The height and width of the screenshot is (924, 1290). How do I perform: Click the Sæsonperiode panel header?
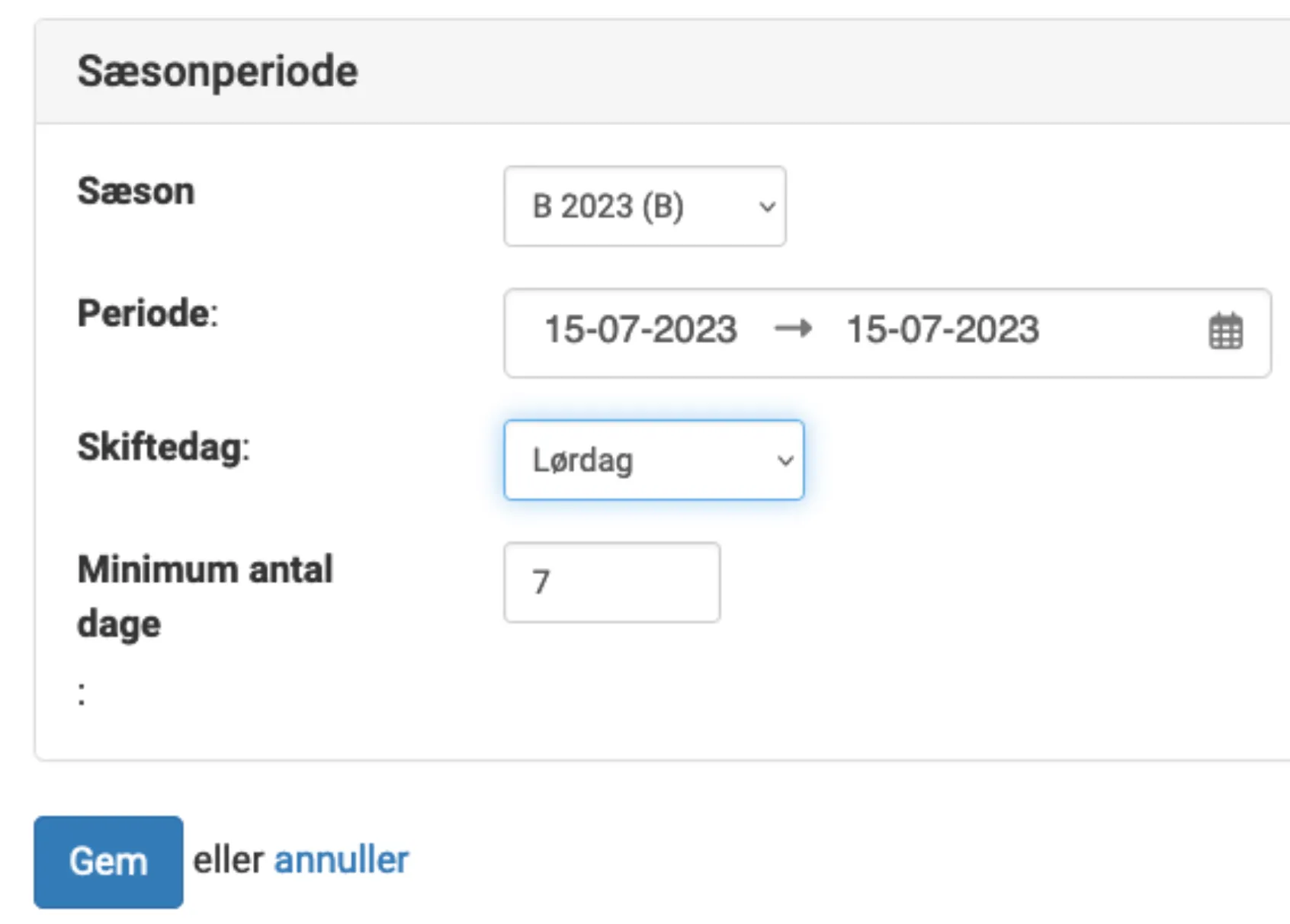coord(217,70)
